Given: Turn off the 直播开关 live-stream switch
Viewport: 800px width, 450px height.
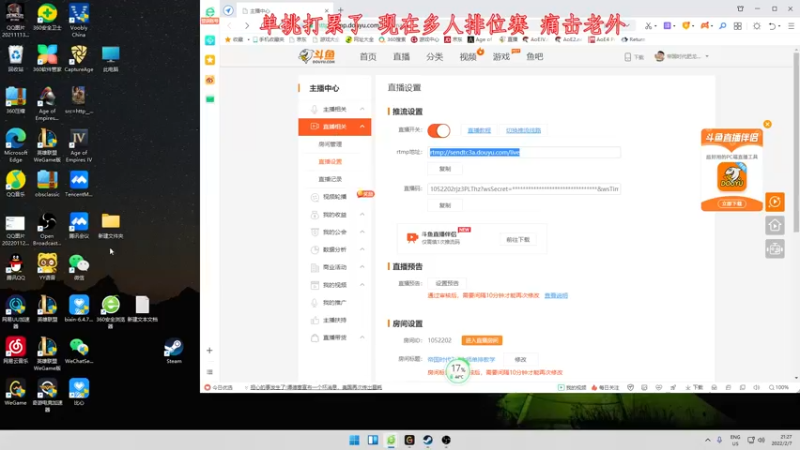Looking at the screenshot, I should (439, 131).
